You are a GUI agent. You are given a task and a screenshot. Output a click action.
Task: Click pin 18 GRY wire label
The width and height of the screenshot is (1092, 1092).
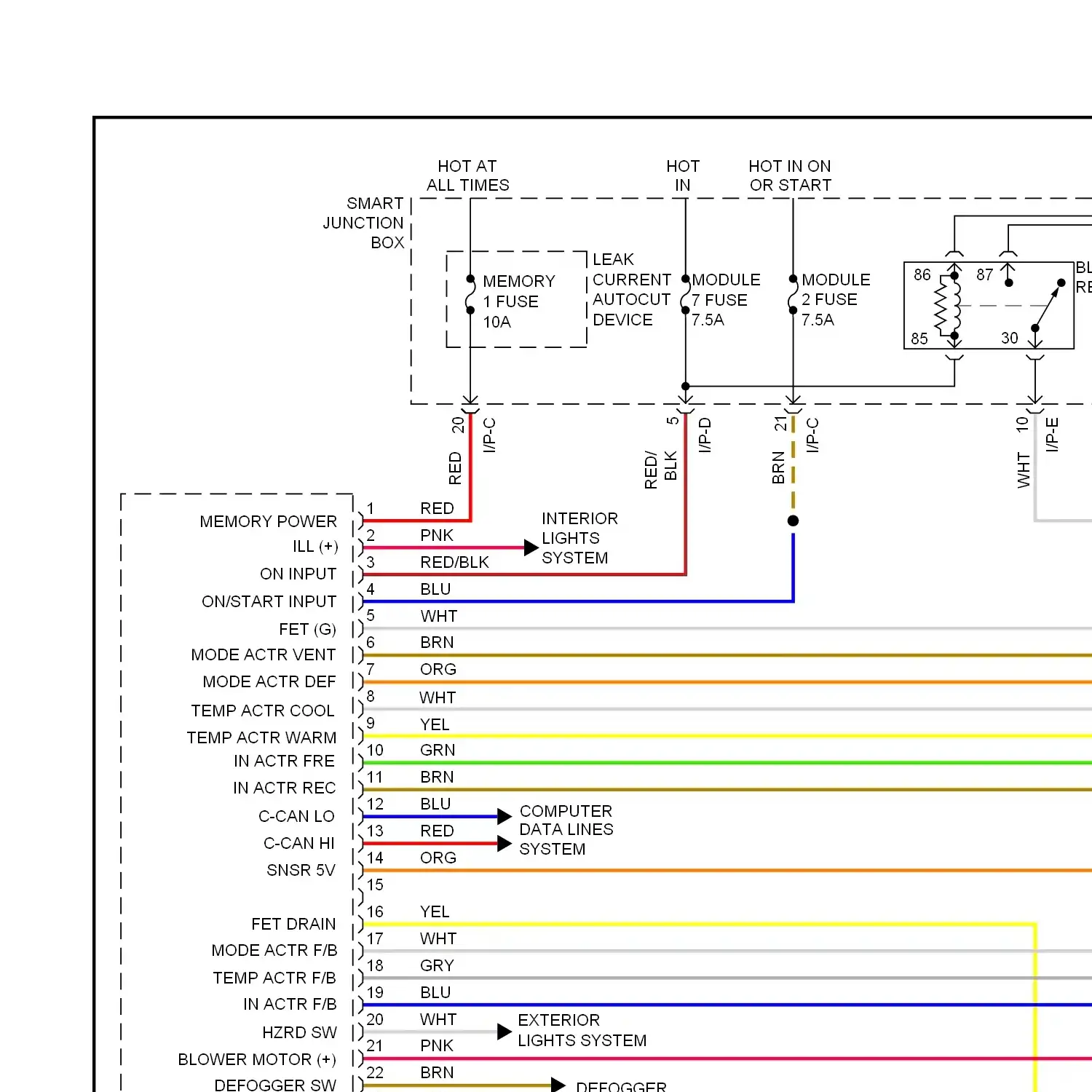coord(437,965)
